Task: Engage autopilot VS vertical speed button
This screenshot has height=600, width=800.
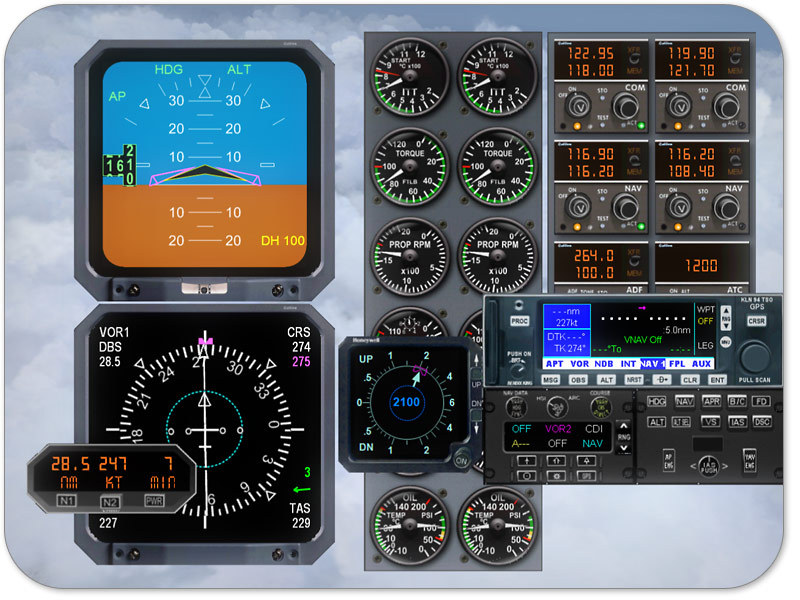Action: point(710,422)
